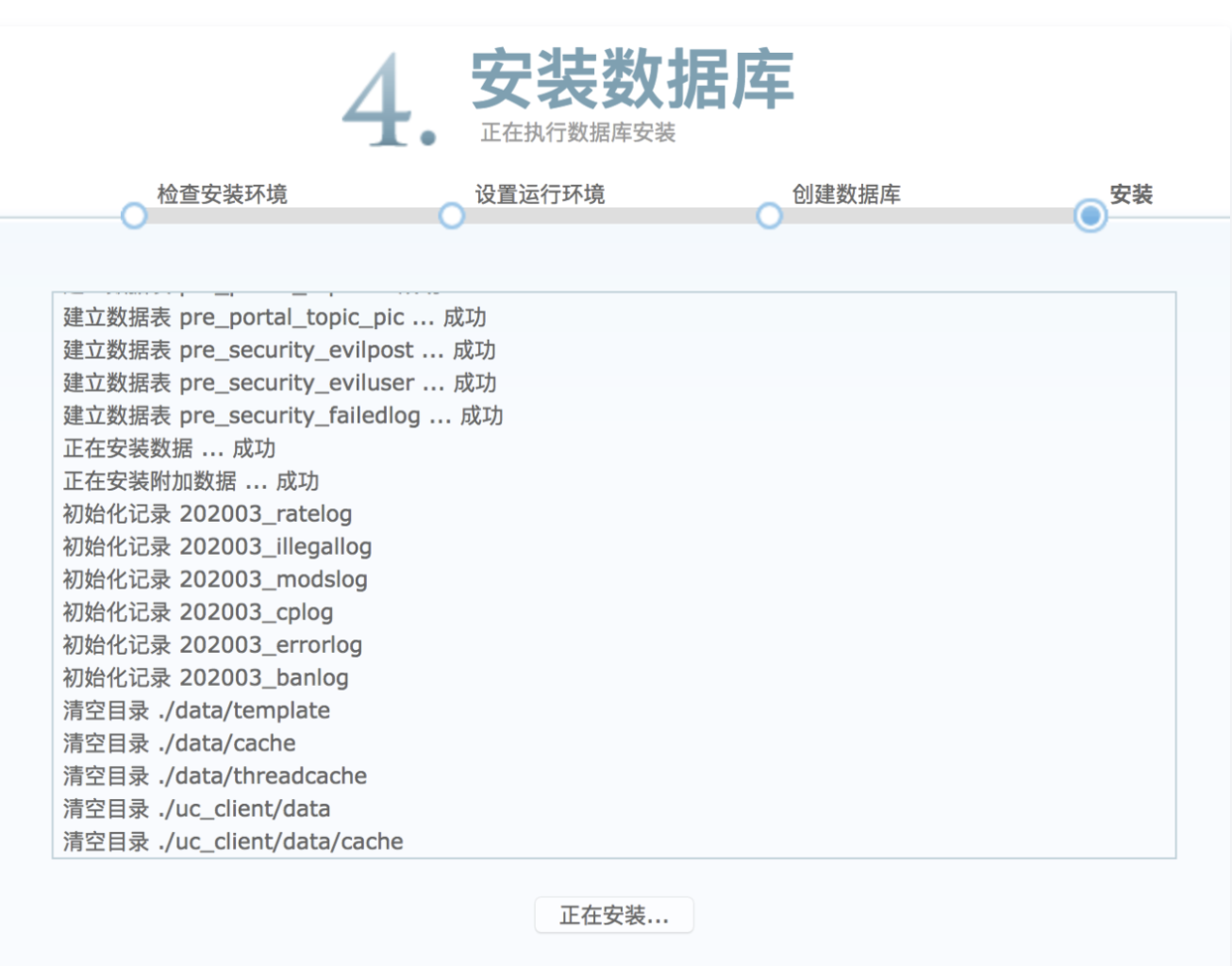The width and height of the screenshot is (1232, 966).
Task: Click the 创建数据库 step label
Action: click(846, 194)
